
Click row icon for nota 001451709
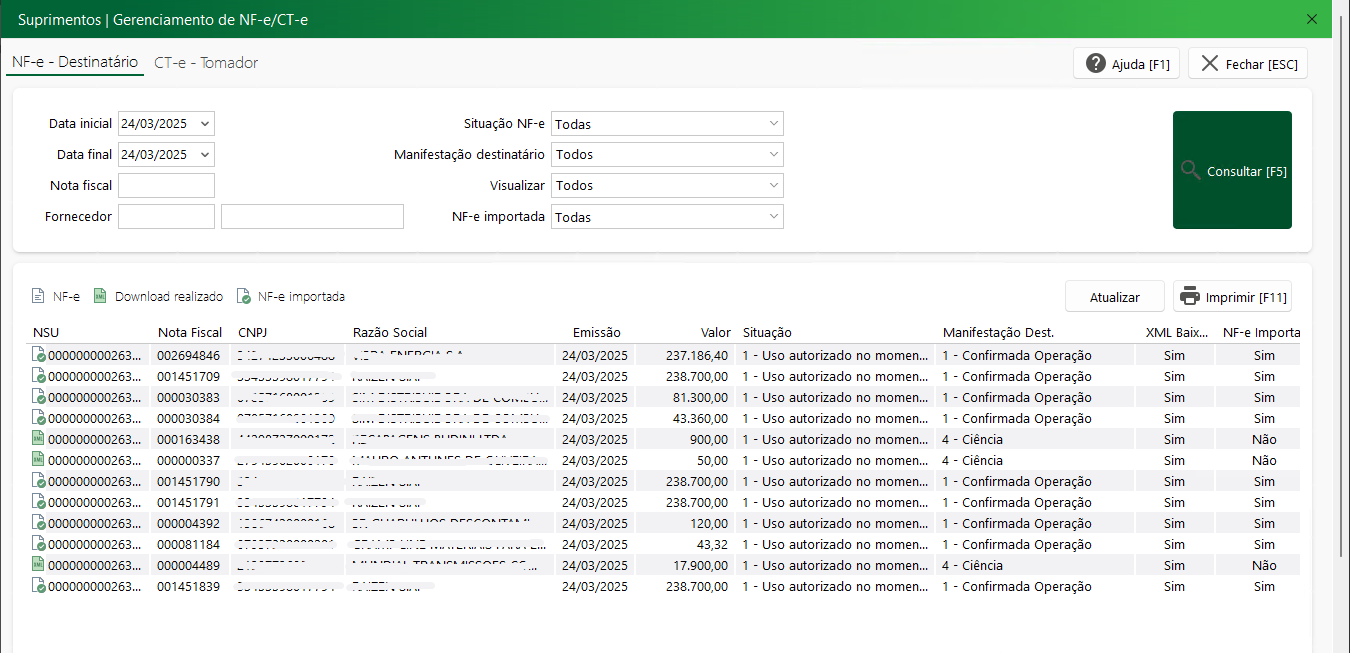(x=39, y=376)
